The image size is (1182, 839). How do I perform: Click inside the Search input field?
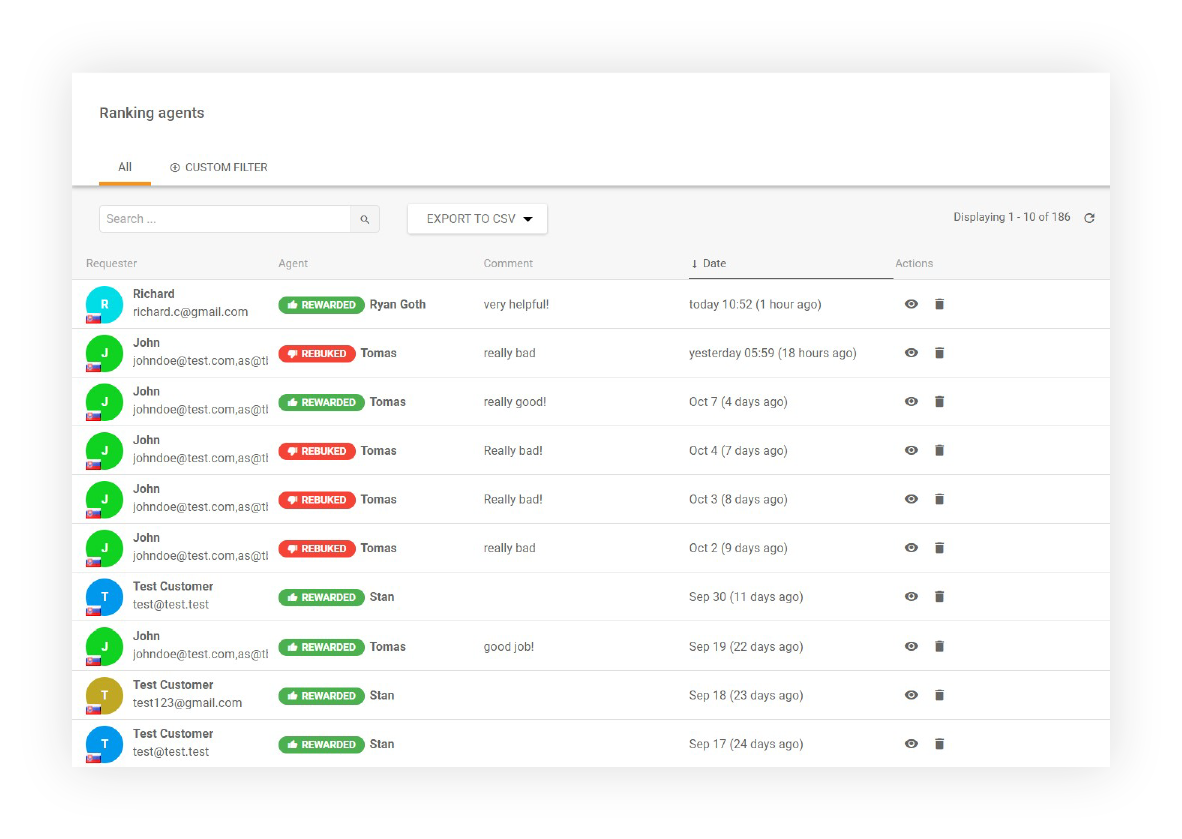[220, 218]
